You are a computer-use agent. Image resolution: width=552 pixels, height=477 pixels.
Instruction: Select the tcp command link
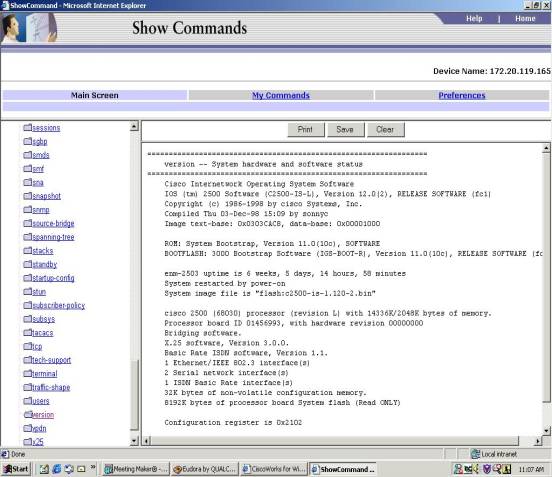coord(37,346)
